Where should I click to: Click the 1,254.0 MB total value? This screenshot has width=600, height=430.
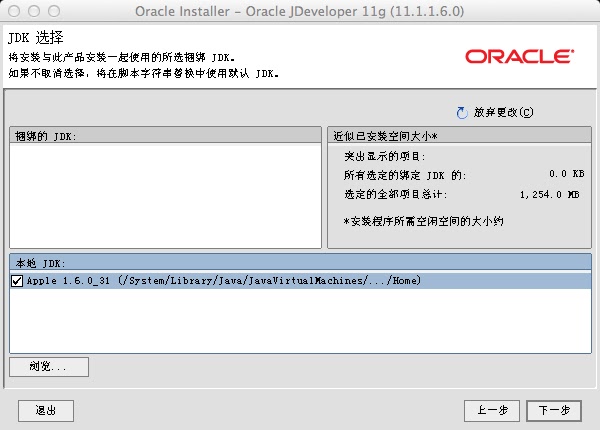549,195
